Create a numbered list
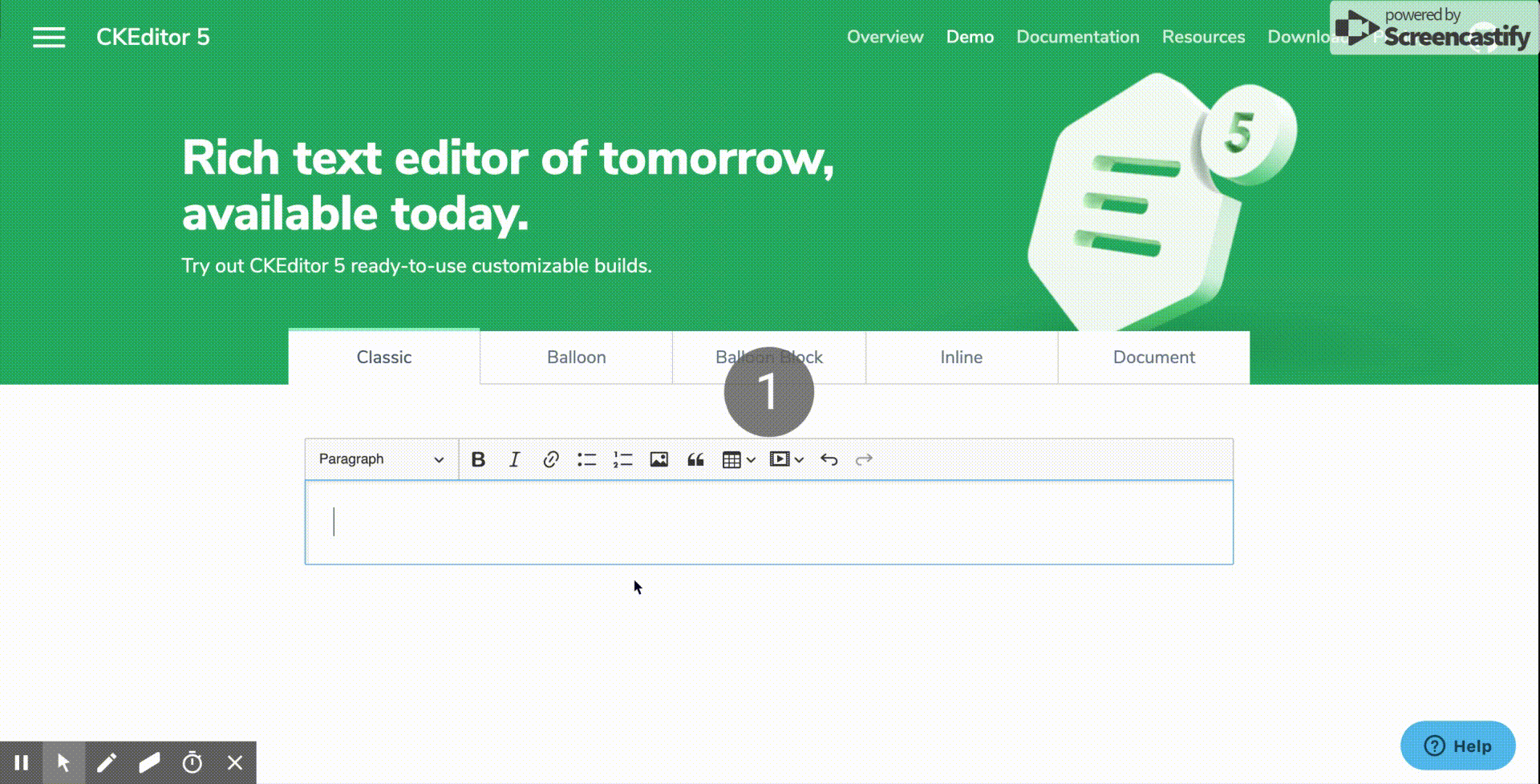The image size is (1540, 784). (x=622, y=459)
